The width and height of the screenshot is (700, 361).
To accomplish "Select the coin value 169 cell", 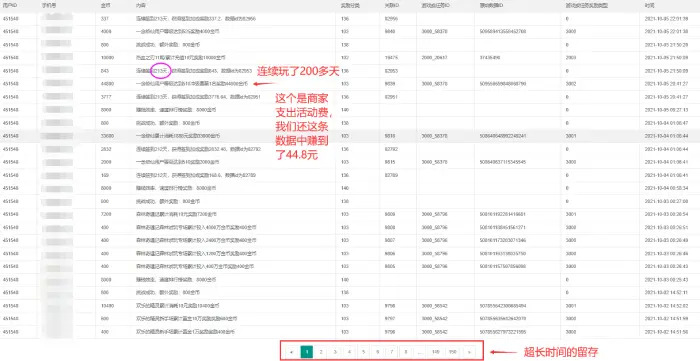I will 104,175.
